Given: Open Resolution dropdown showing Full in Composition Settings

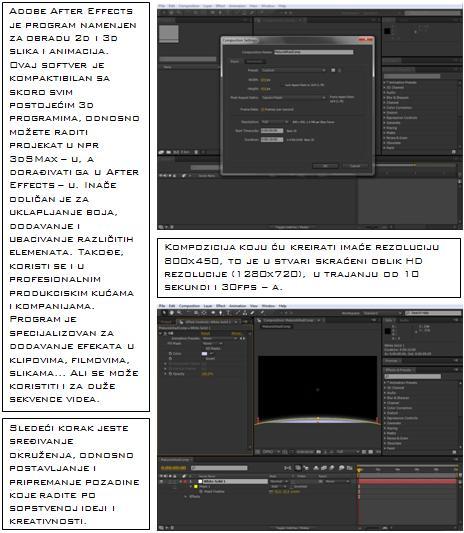Looking at the screenshot, I should [275, 122].
